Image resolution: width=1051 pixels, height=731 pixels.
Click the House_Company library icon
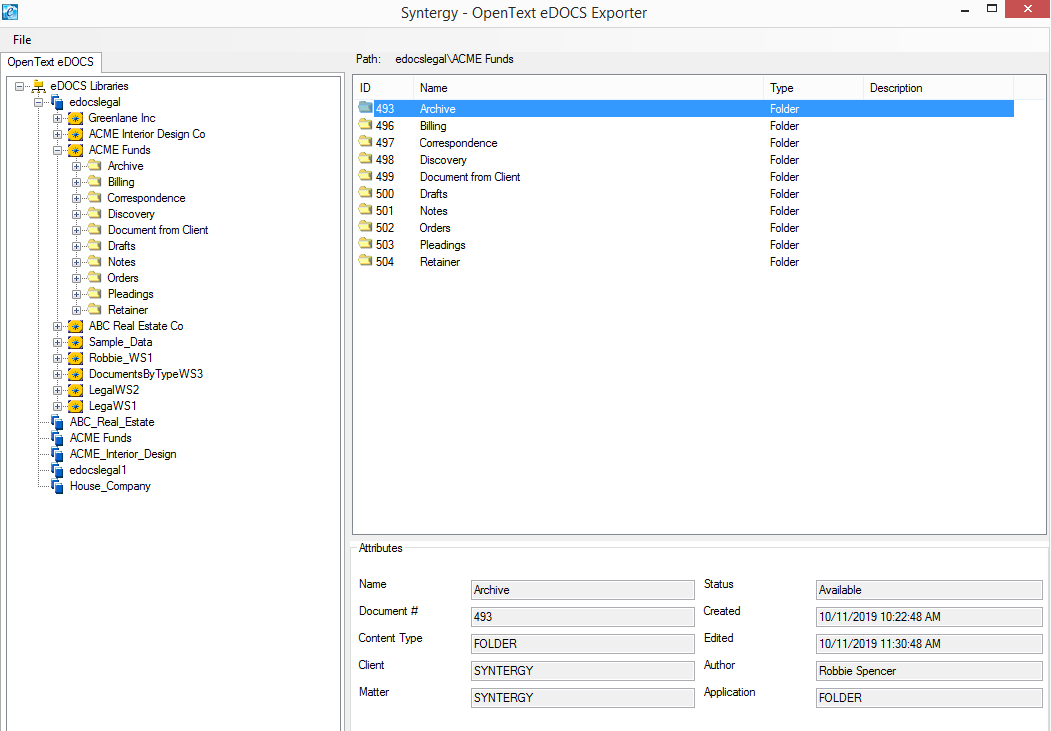click(58, 487)
